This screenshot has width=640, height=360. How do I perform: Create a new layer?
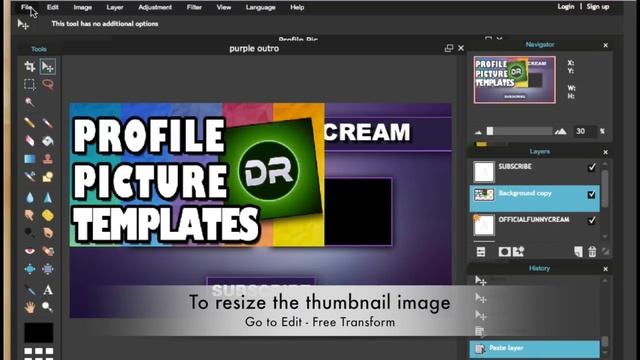coord(578,252)
